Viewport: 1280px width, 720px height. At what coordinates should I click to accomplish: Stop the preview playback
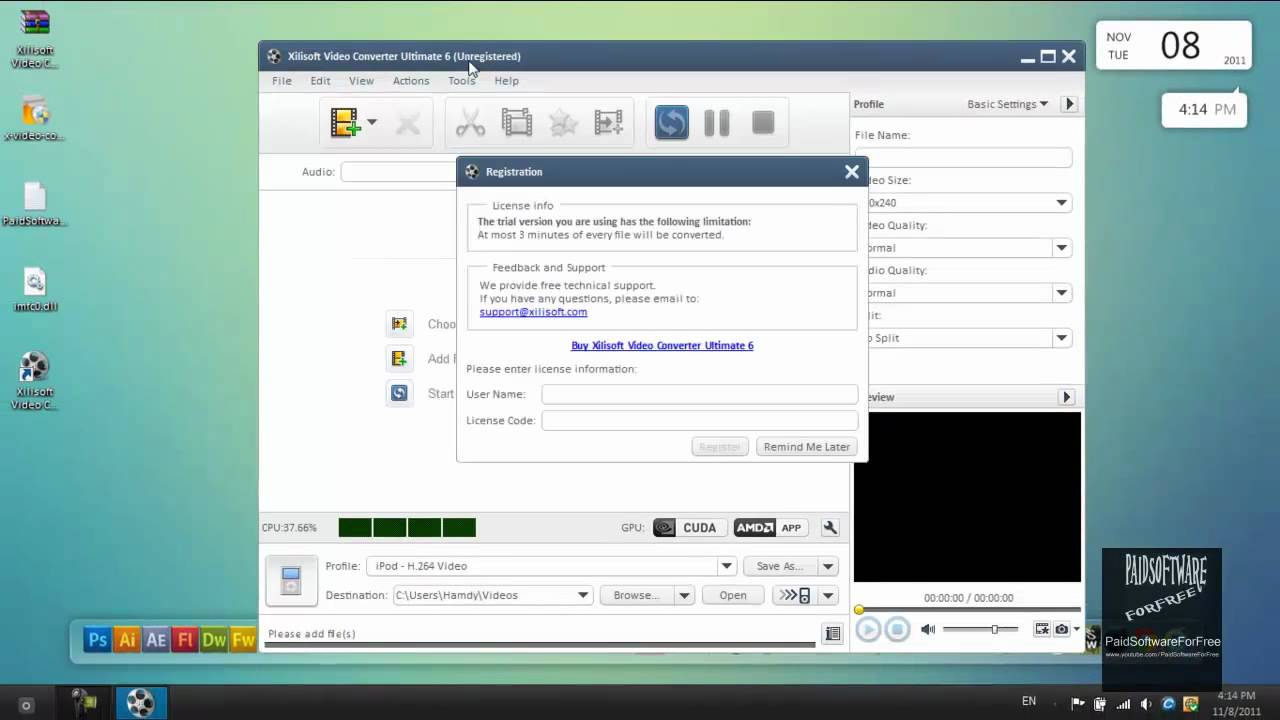[898, 629]
